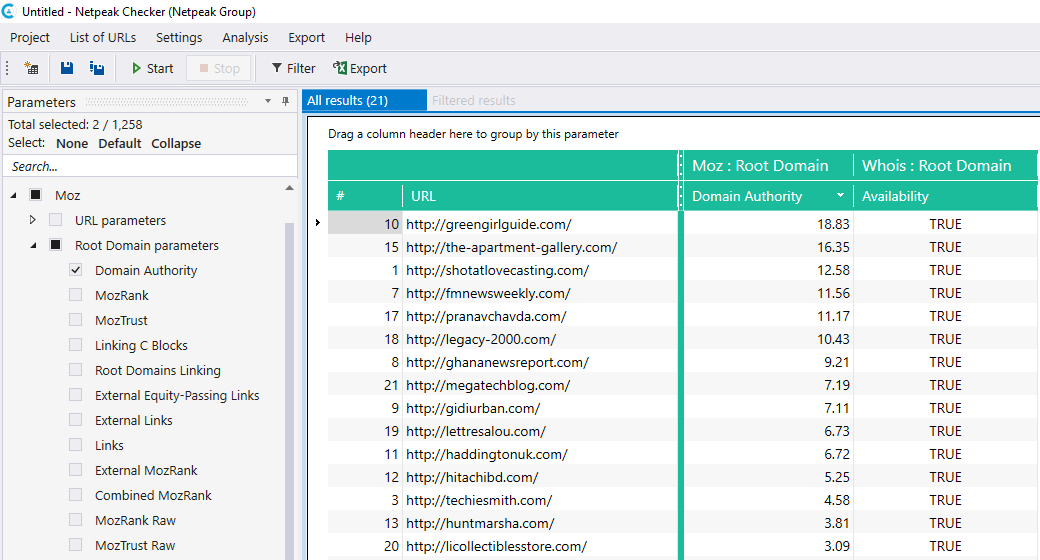Click the 11.56 Domain Authority value
Screen dimensions: 1040x560
point(833,293)
